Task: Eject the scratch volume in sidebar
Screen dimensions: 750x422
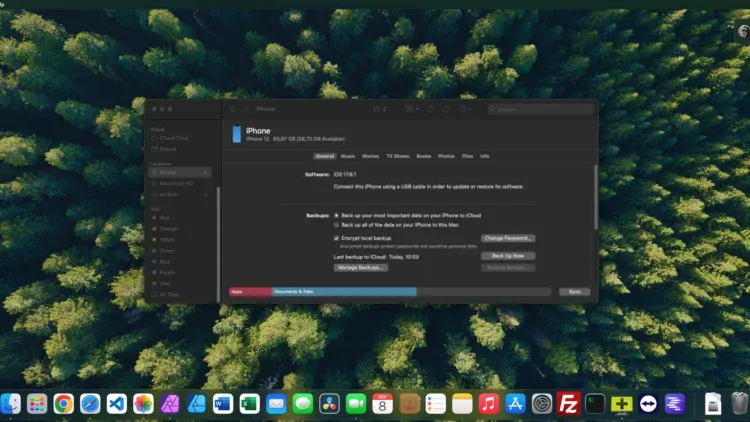Action: (x=206, y=194)
